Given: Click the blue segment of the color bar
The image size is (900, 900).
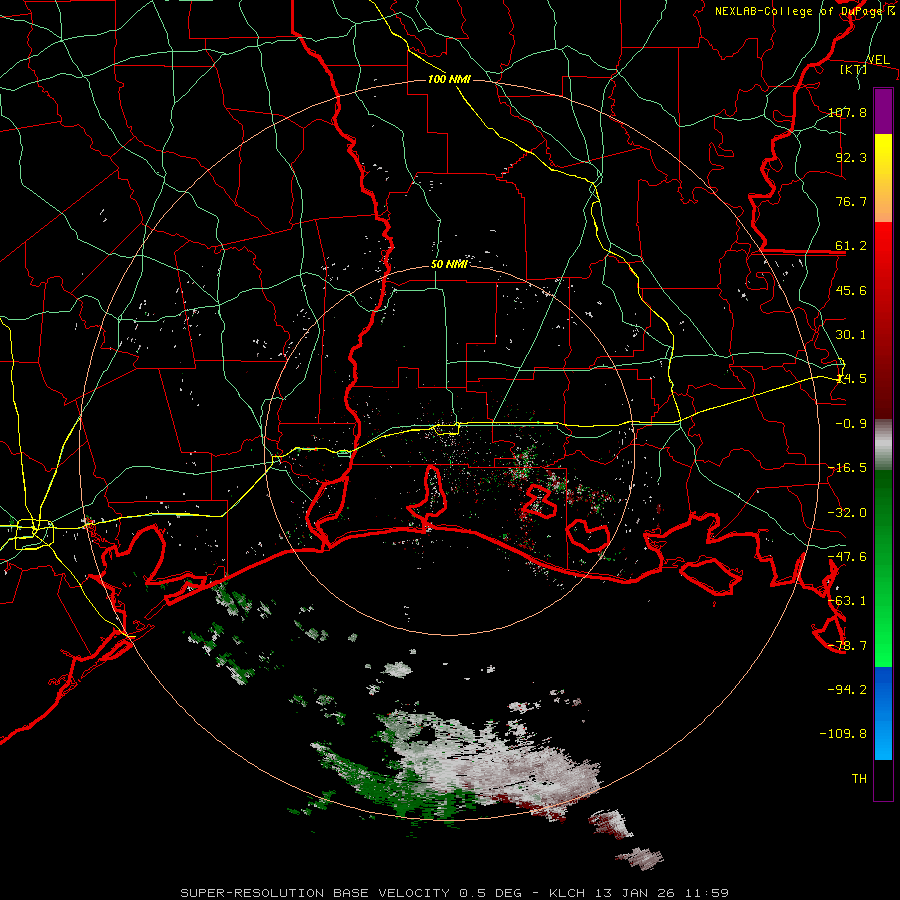Looking at the screenshot, I should pos(883,713).
